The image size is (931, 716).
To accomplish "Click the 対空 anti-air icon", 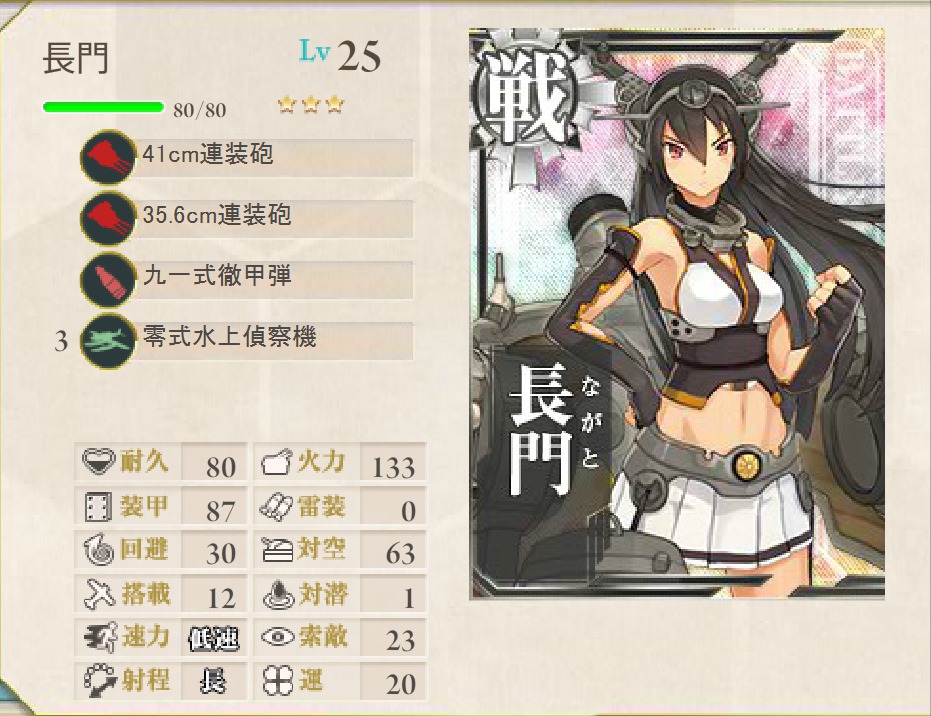I will click(277, 550).
